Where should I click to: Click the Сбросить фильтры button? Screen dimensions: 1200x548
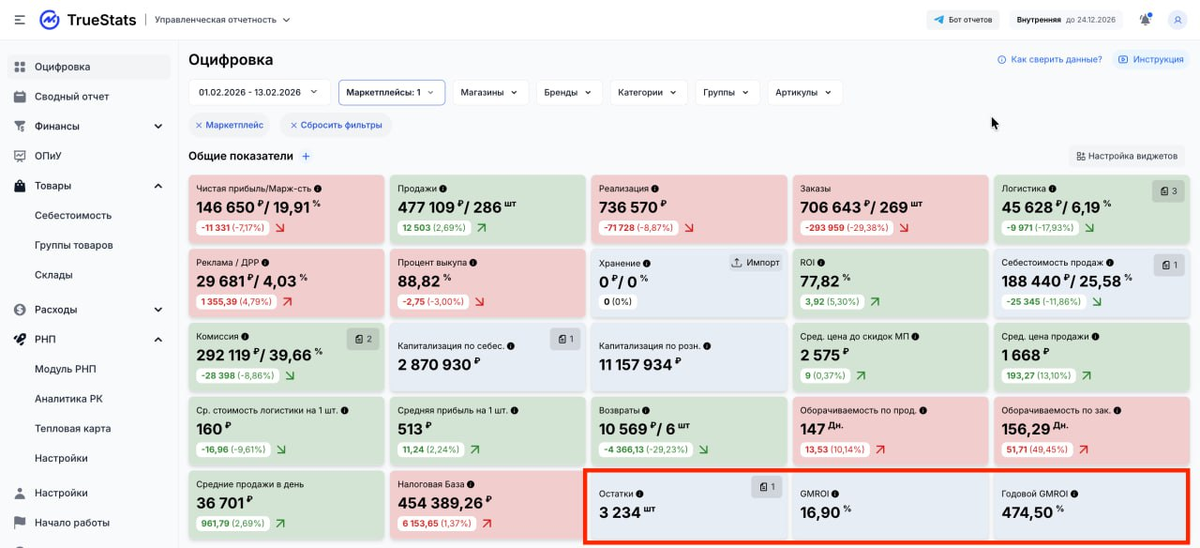point(335,125)
